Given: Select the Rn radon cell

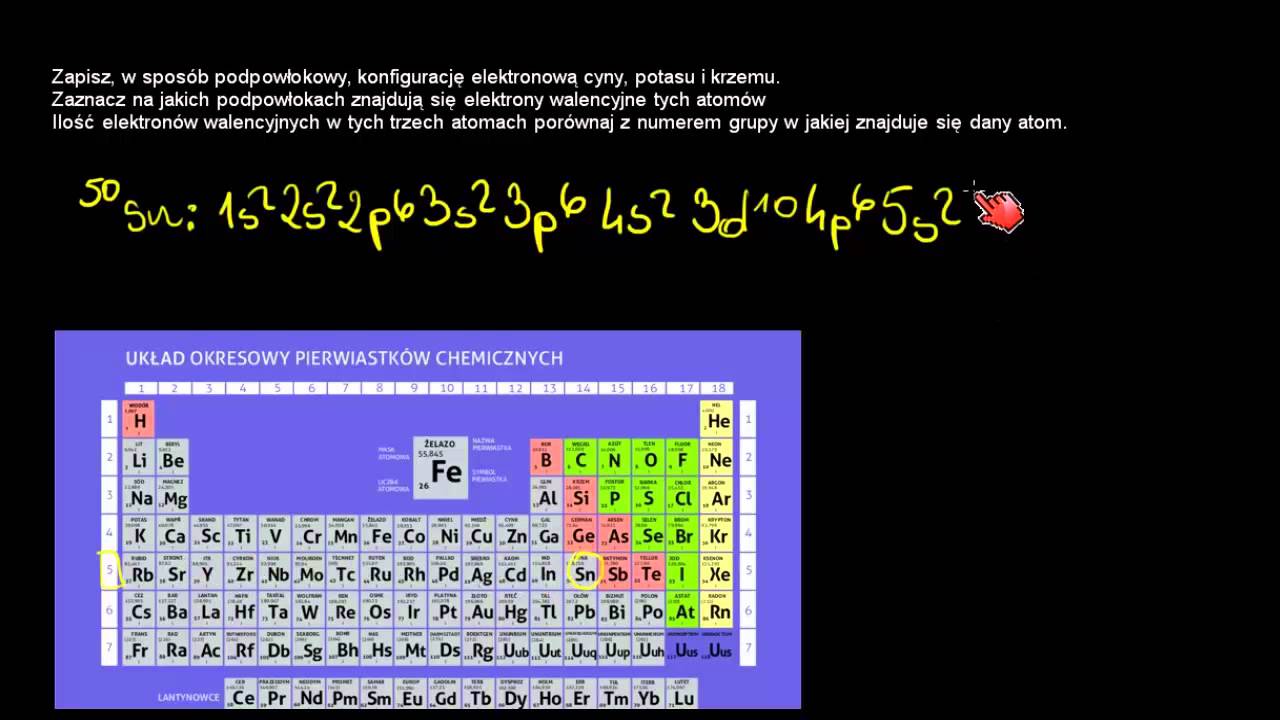Looking at the screenshot, I should [x=717, y=609].
